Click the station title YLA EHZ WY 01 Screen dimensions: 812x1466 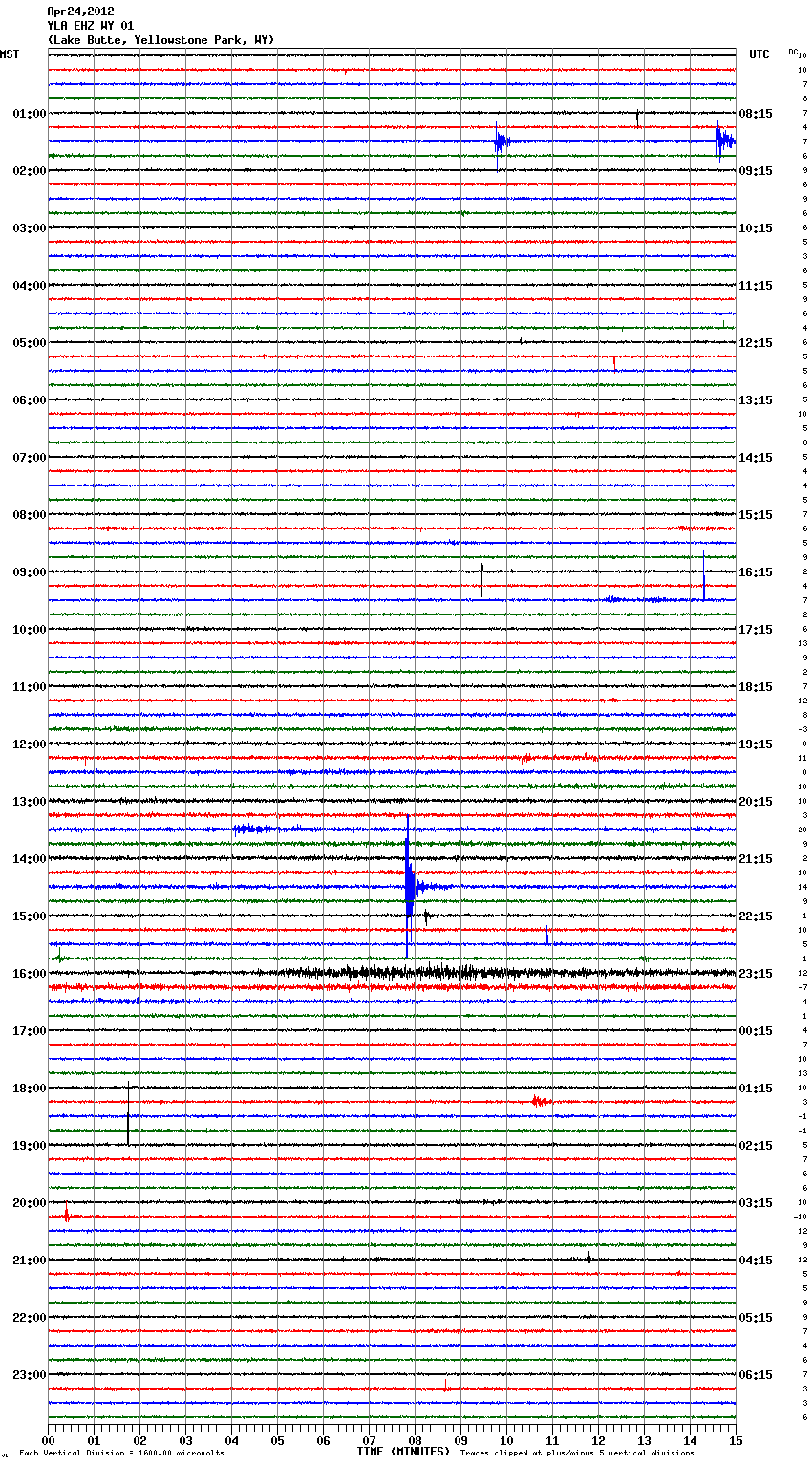91,26
